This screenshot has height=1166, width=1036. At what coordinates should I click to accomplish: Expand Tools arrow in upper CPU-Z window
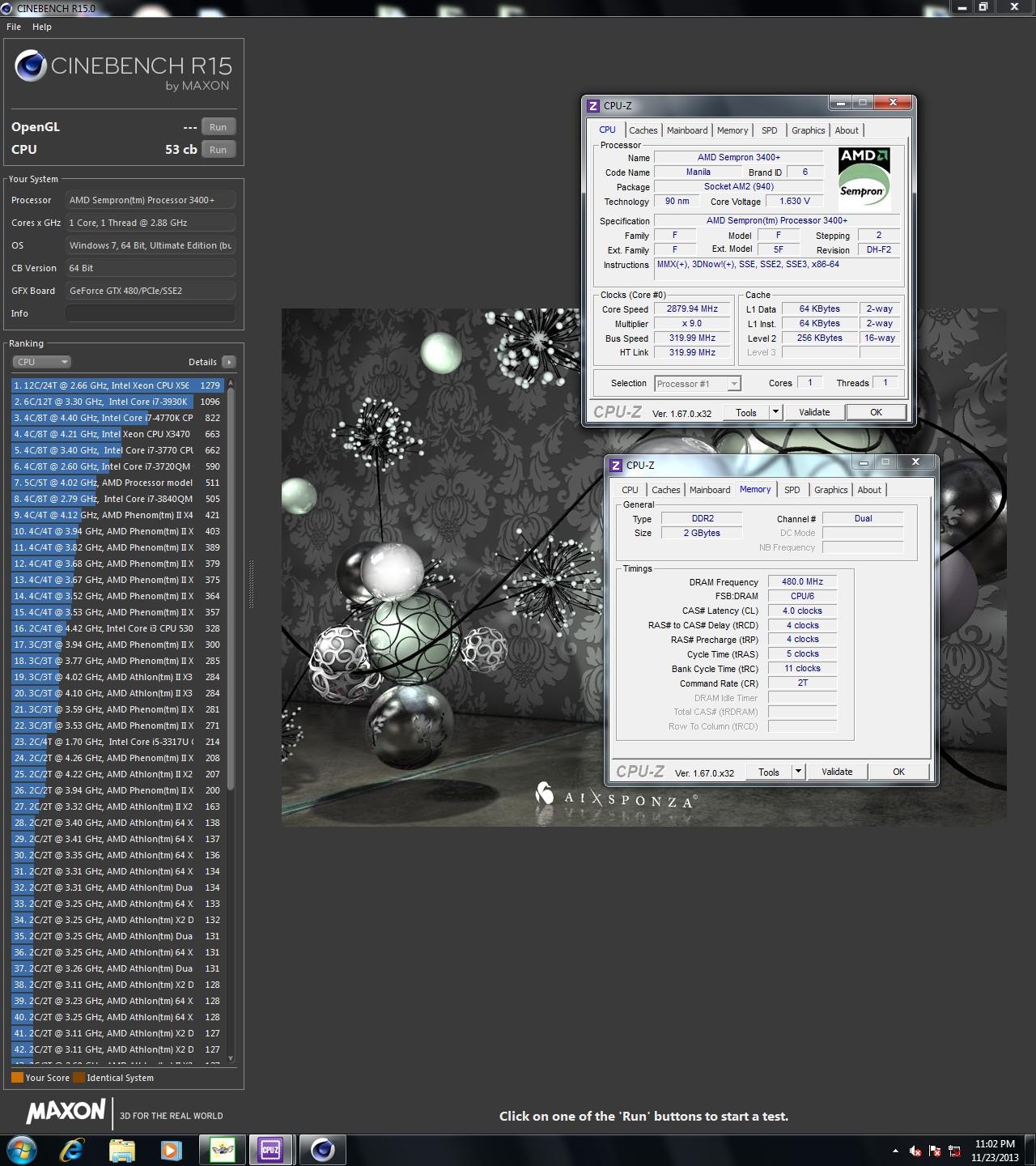tap(775, 413)
